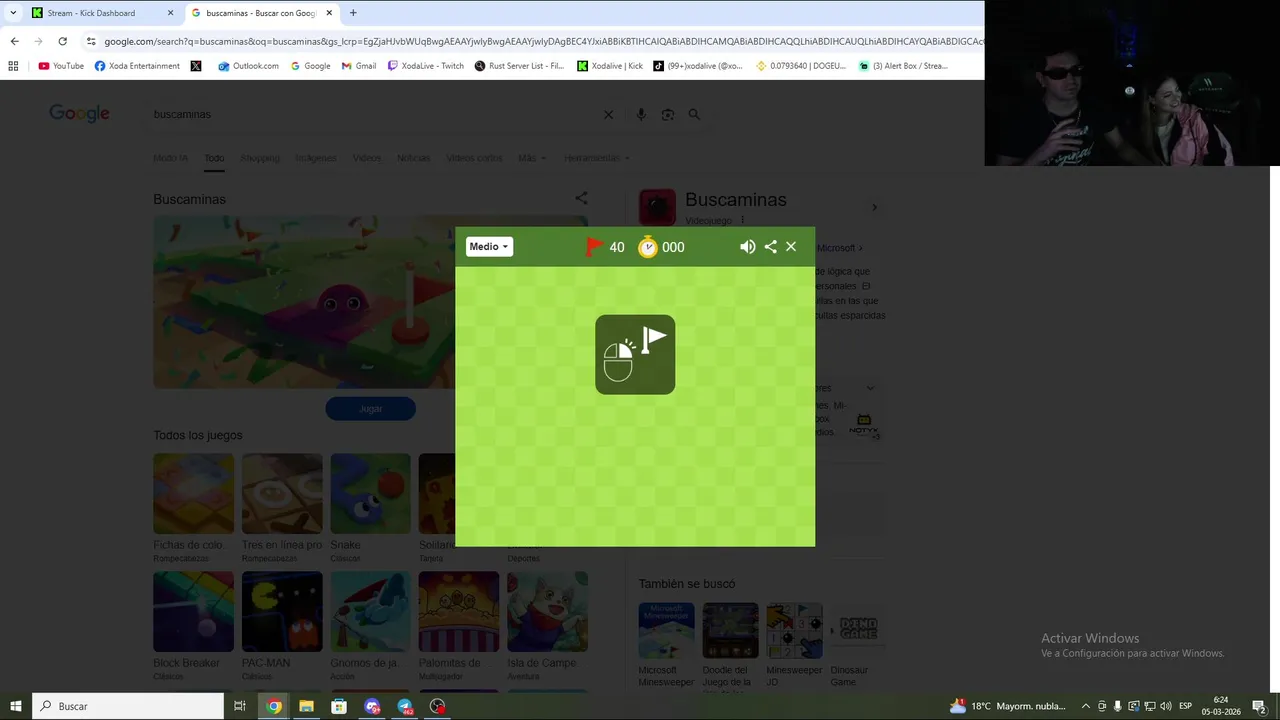Open the X bookmark icon
Screen dimensions: 1280x720
click(196, 66)
